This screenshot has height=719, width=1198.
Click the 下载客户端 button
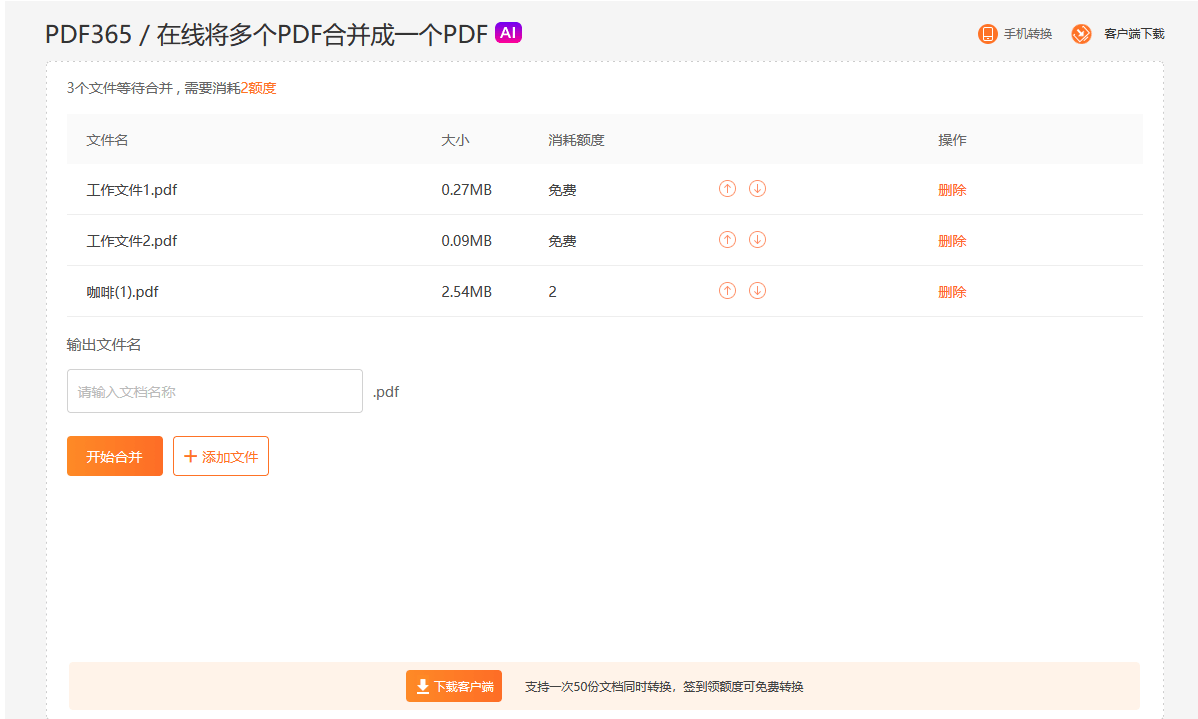pyautogui.click(x=454, y=686)
